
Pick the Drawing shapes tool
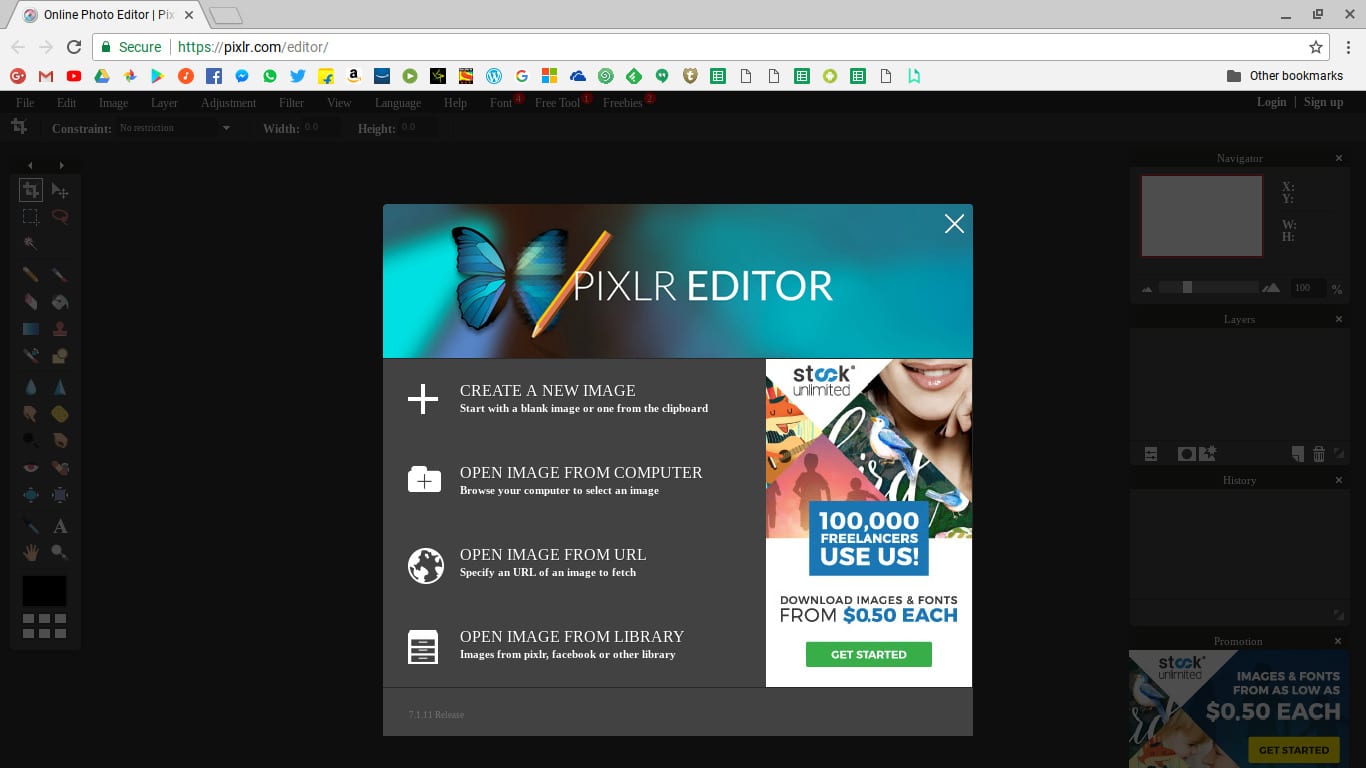60,355
